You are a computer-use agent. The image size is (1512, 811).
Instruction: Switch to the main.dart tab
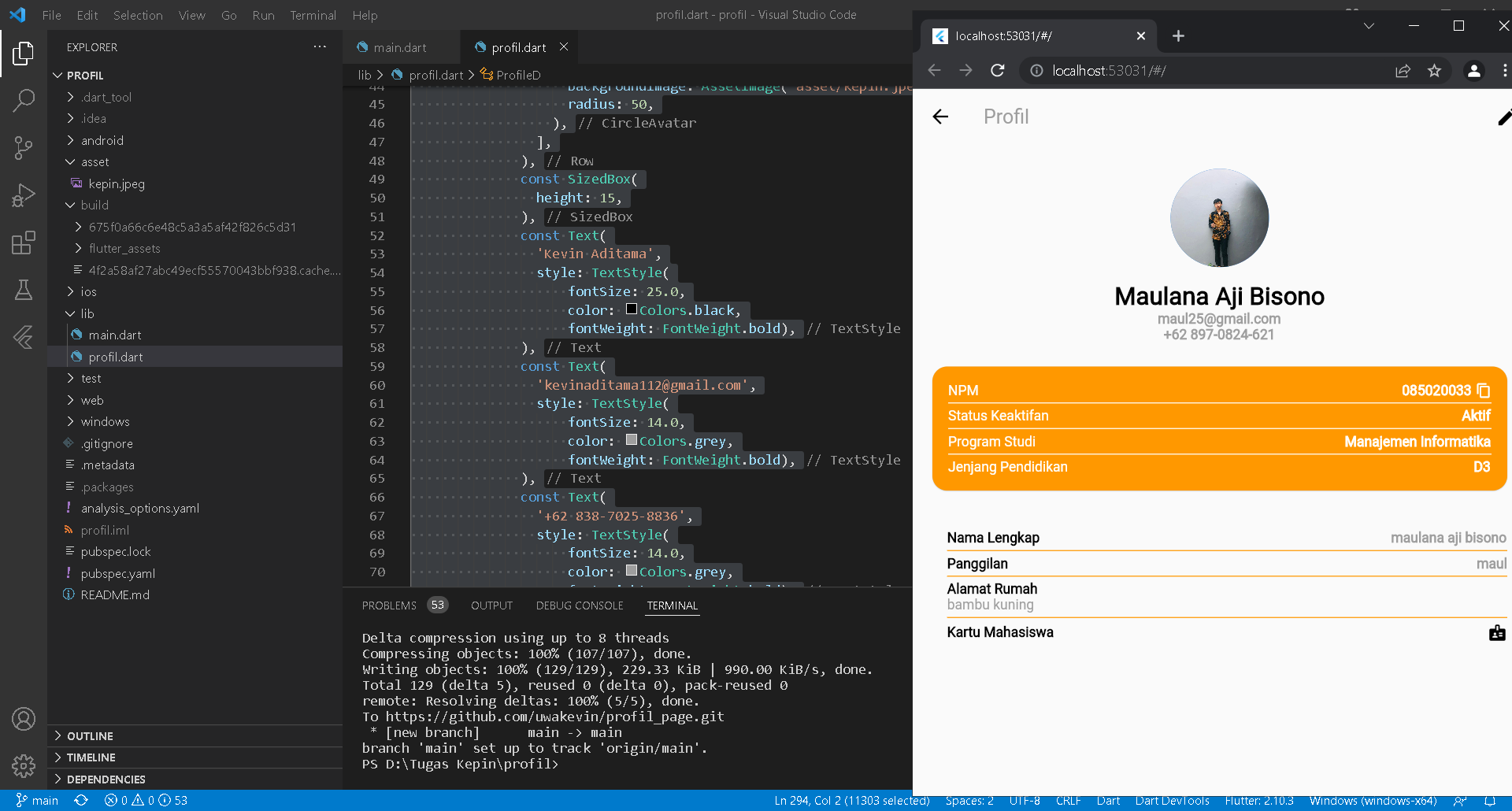point(398,47)
